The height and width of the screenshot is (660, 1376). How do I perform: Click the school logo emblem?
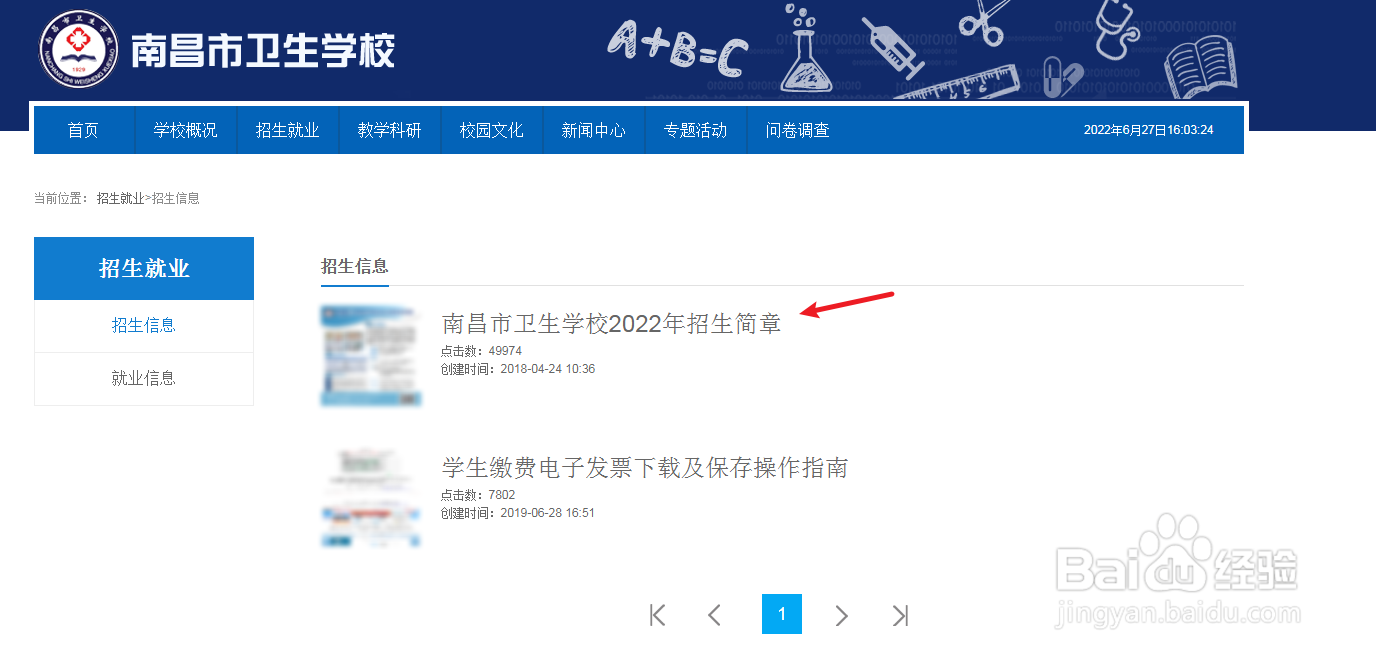(78, 47)
